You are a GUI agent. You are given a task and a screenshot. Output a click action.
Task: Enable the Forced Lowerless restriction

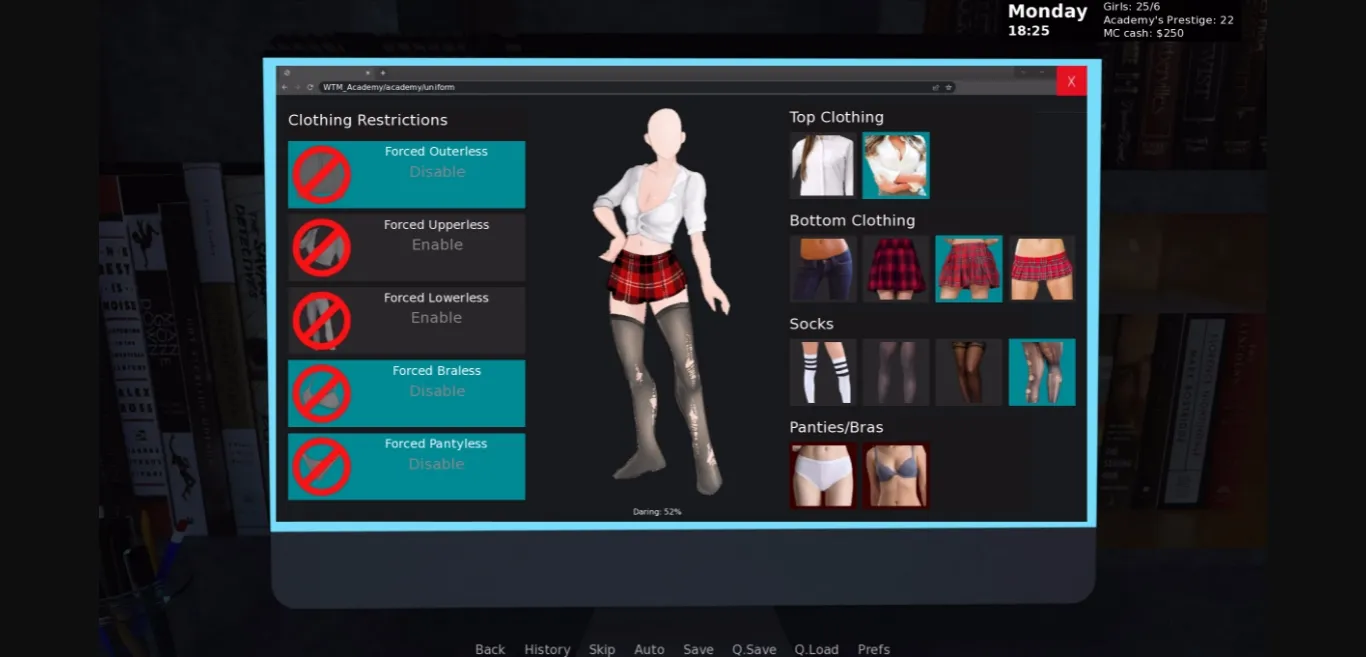click(x=436, y=316)
